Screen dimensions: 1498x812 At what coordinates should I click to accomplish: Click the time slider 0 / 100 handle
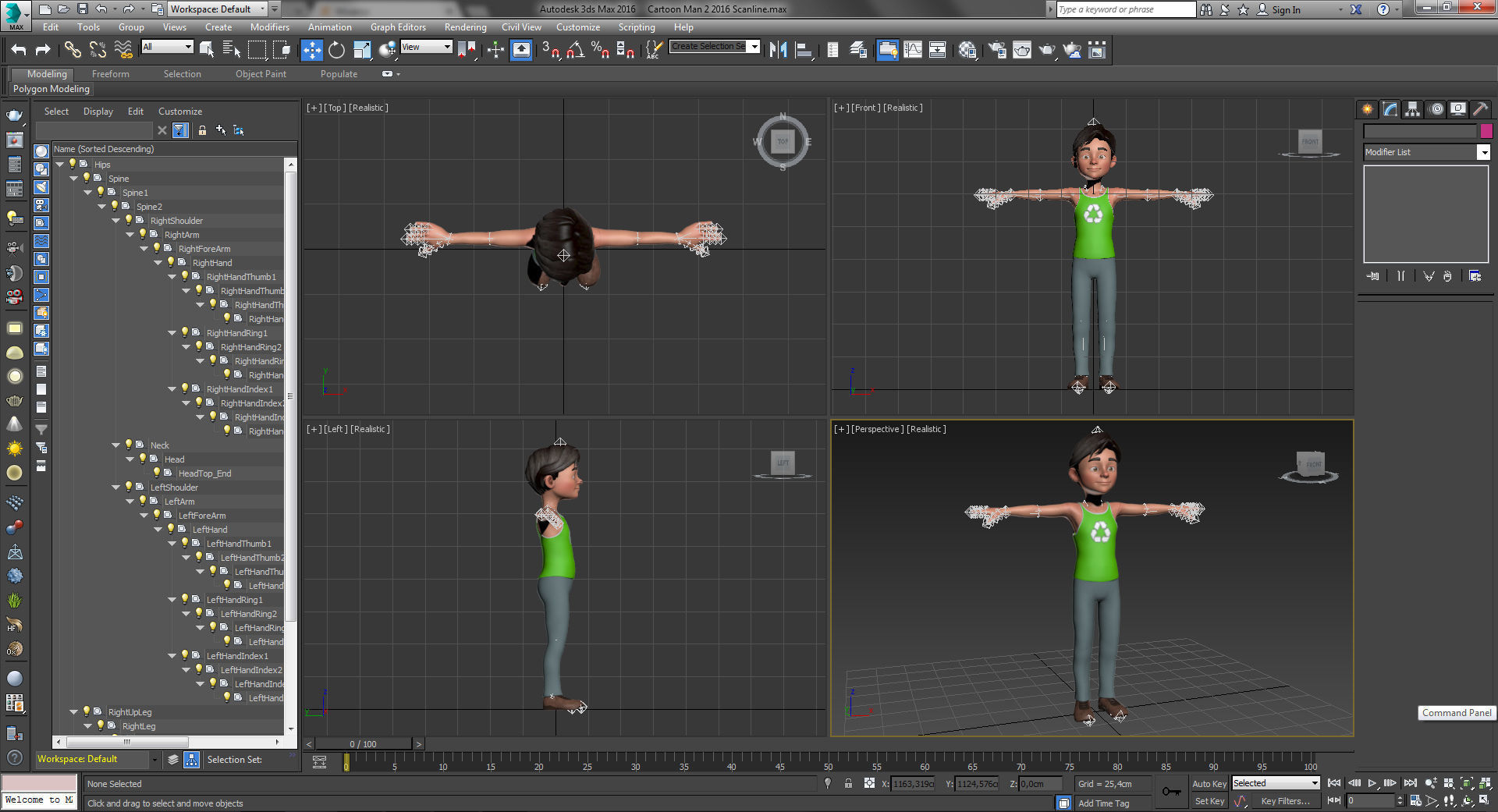[x=363, y=744]
